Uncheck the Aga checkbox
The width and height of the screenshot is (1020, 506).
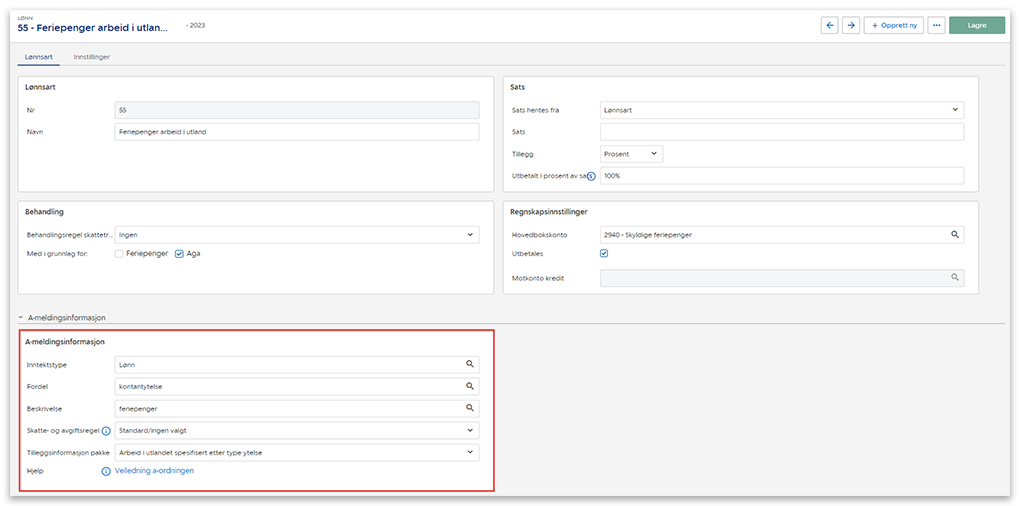(179, 254)
